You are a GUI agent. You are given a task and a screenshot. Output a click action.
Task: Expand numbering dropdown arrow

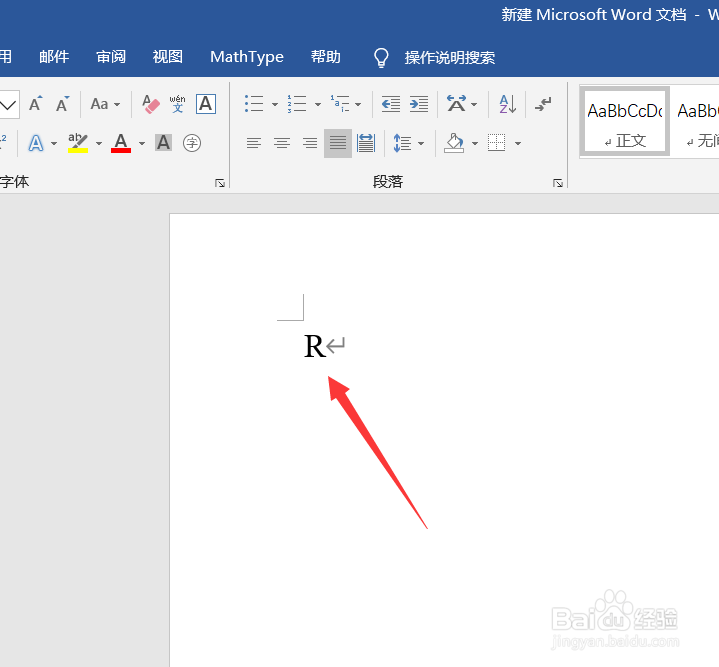pos(317,104)
